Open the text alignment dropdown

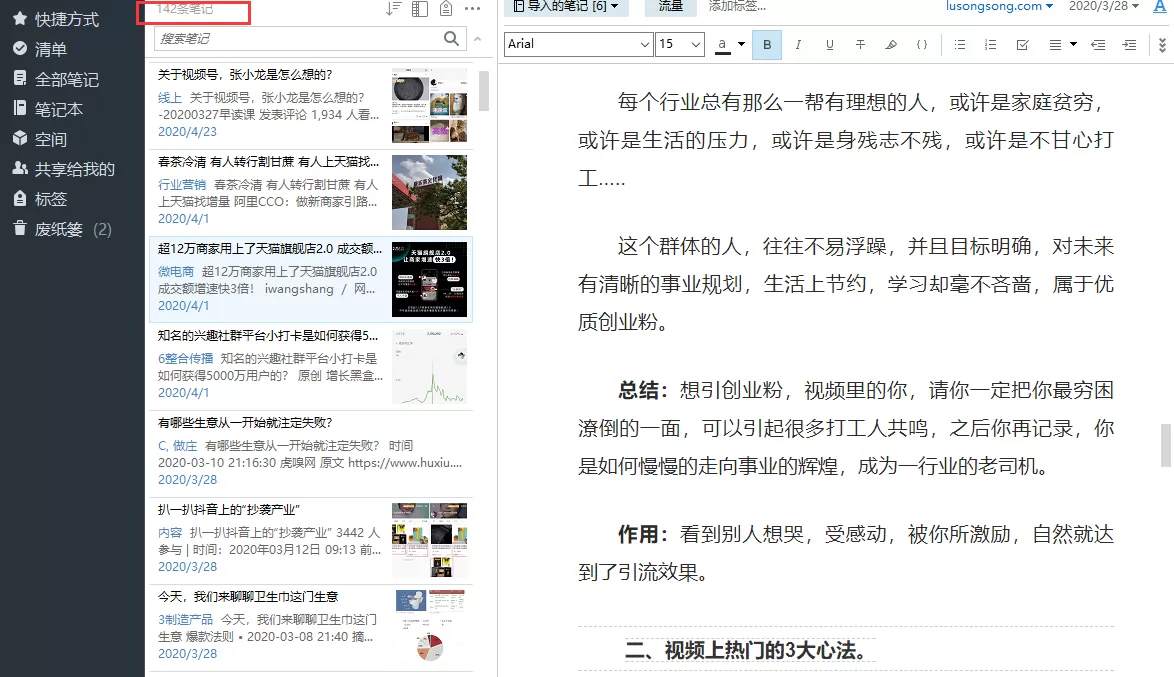(x=1062, y=45)
